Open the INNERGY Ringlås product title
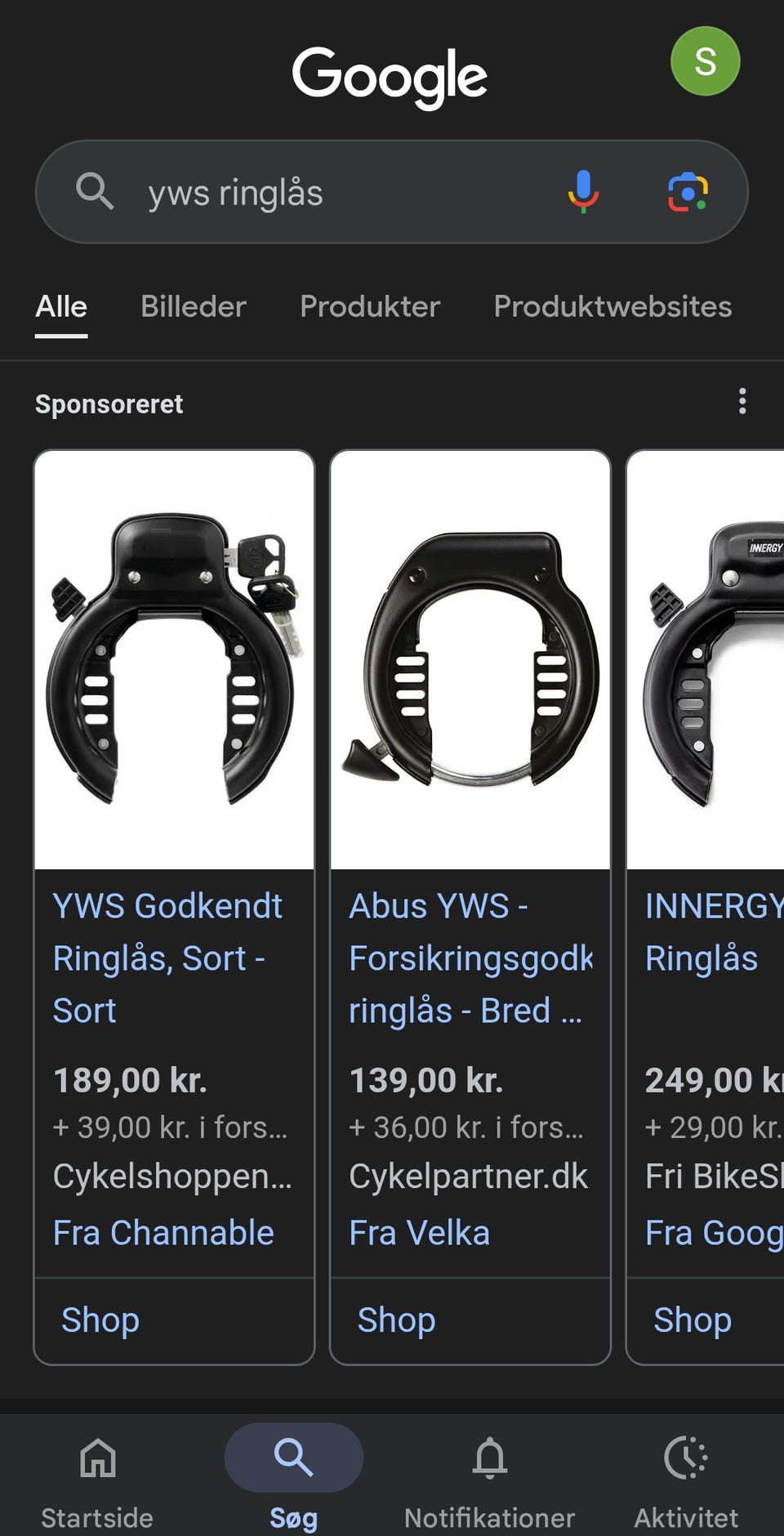The width and height of the screenshot is (784, 1536). tap(714, 932)
